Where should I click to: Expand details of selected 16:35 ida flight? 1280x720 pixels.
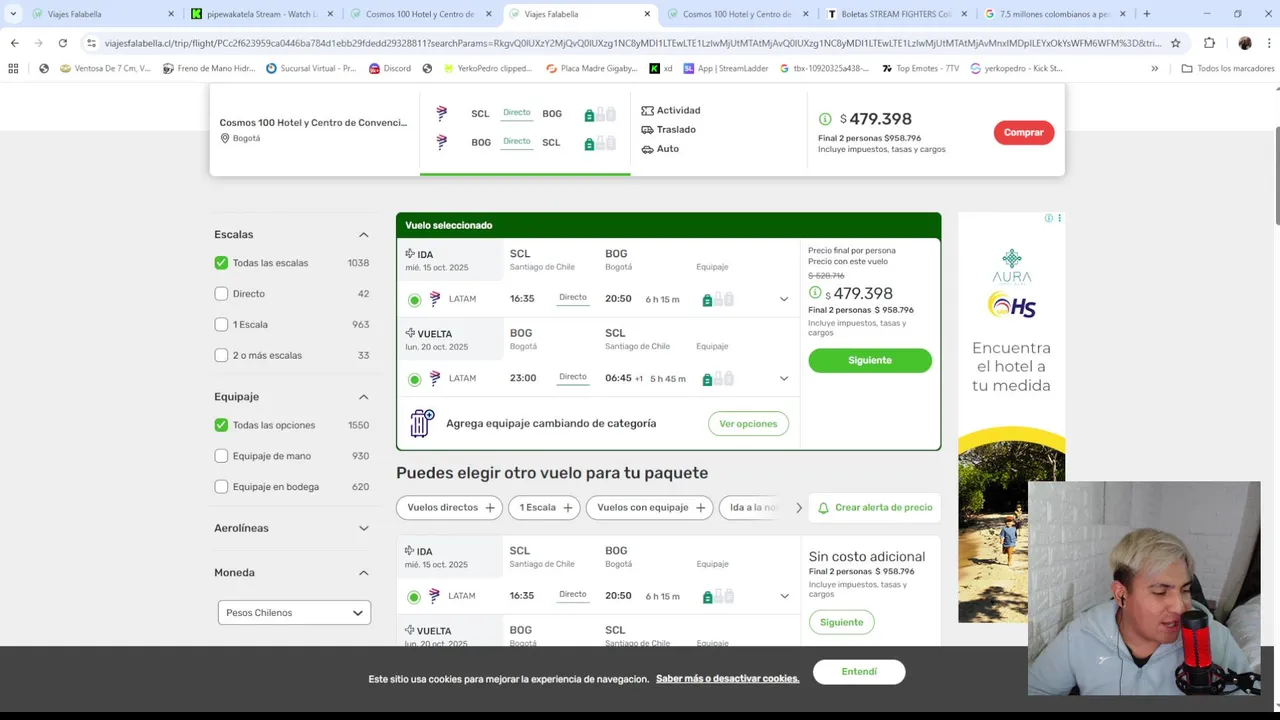tap(784, 299)
